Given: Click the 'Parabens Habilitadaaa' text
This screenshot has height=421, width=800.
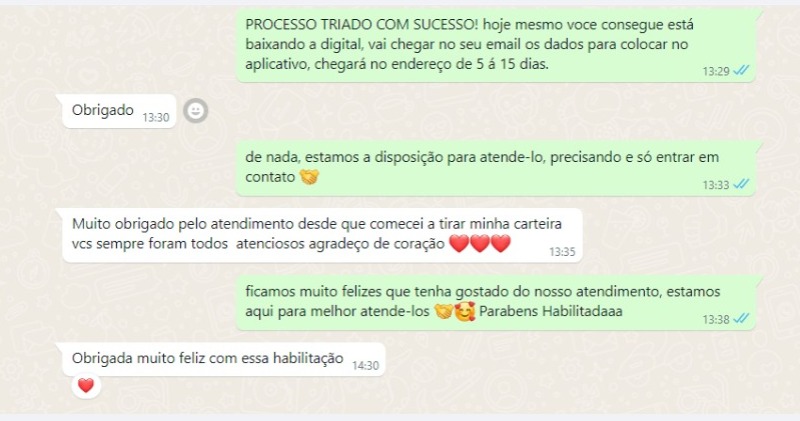Looking at the screenshot, I should pyautogui.click(x=551, y=311).
